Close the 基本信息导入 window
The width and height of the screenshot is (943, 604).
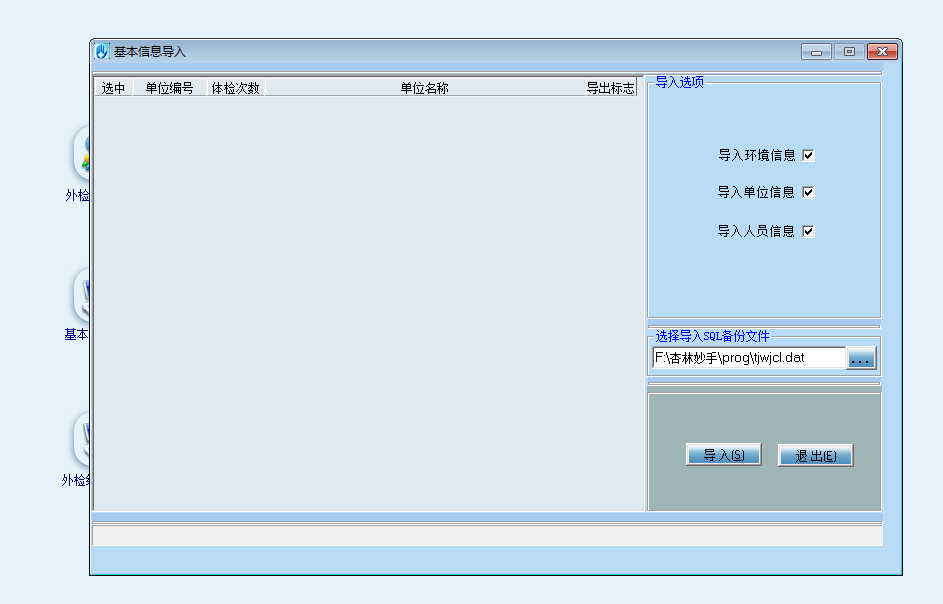[x=882, y=52]
